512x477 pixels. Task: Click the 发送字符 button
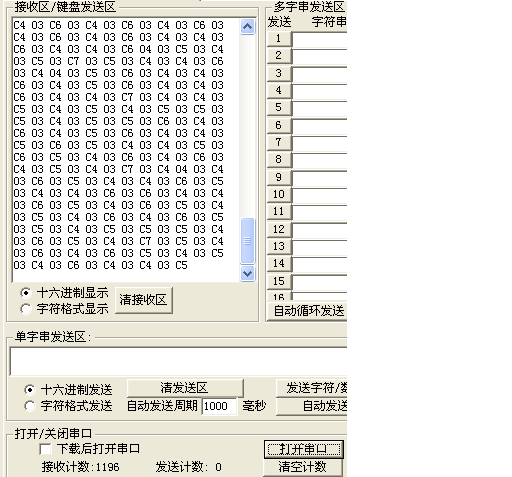click(312, 388)
